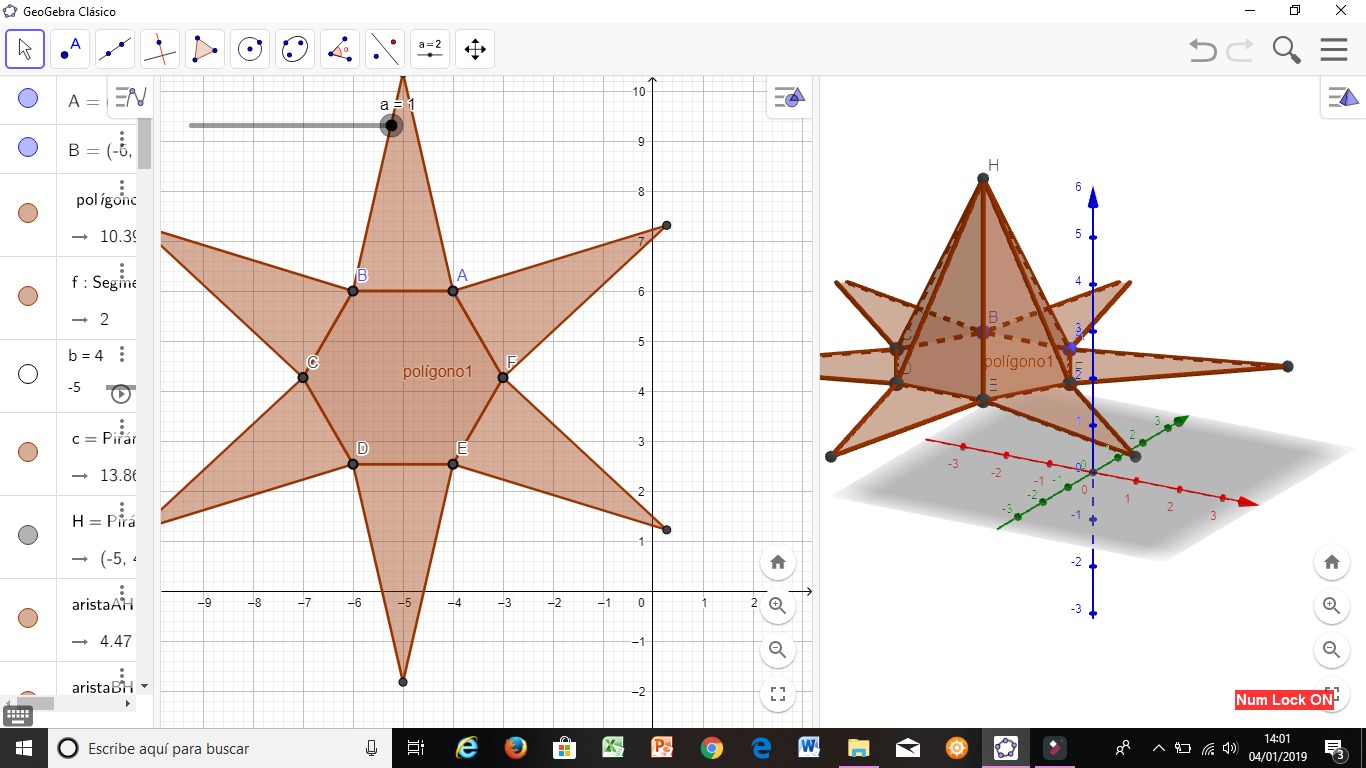1366x768 pixels.
Task: Select the Move Graphics View tool
Action: [474, 48]
